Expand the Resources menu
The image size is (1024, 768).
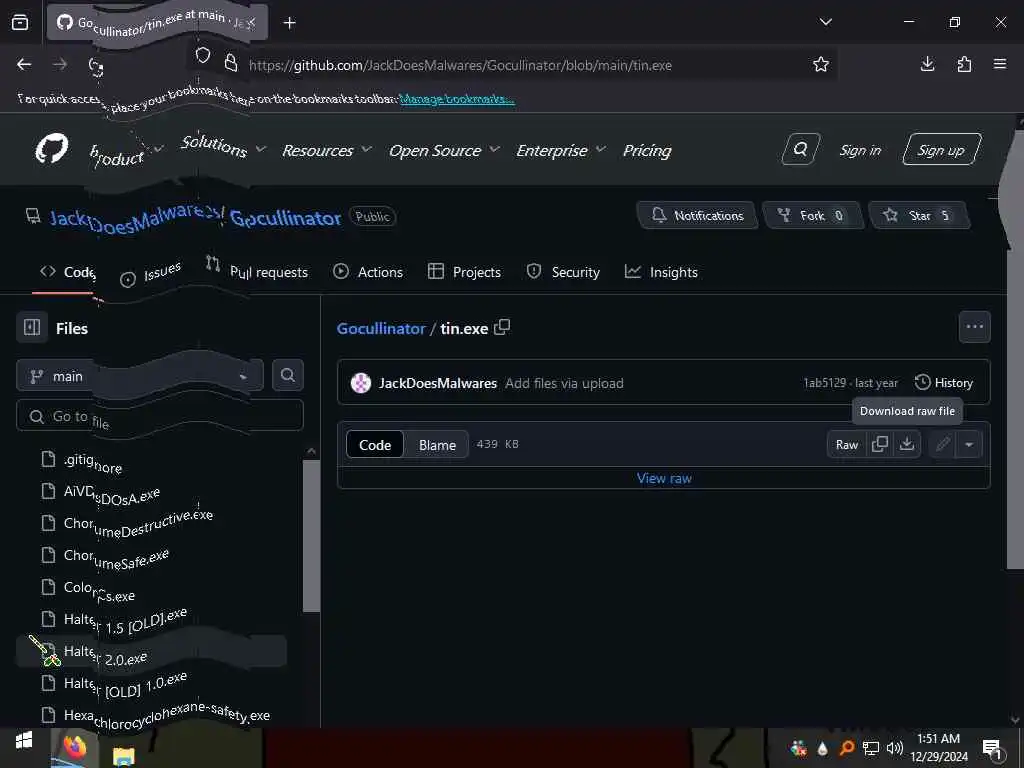[x=327, y=150]
